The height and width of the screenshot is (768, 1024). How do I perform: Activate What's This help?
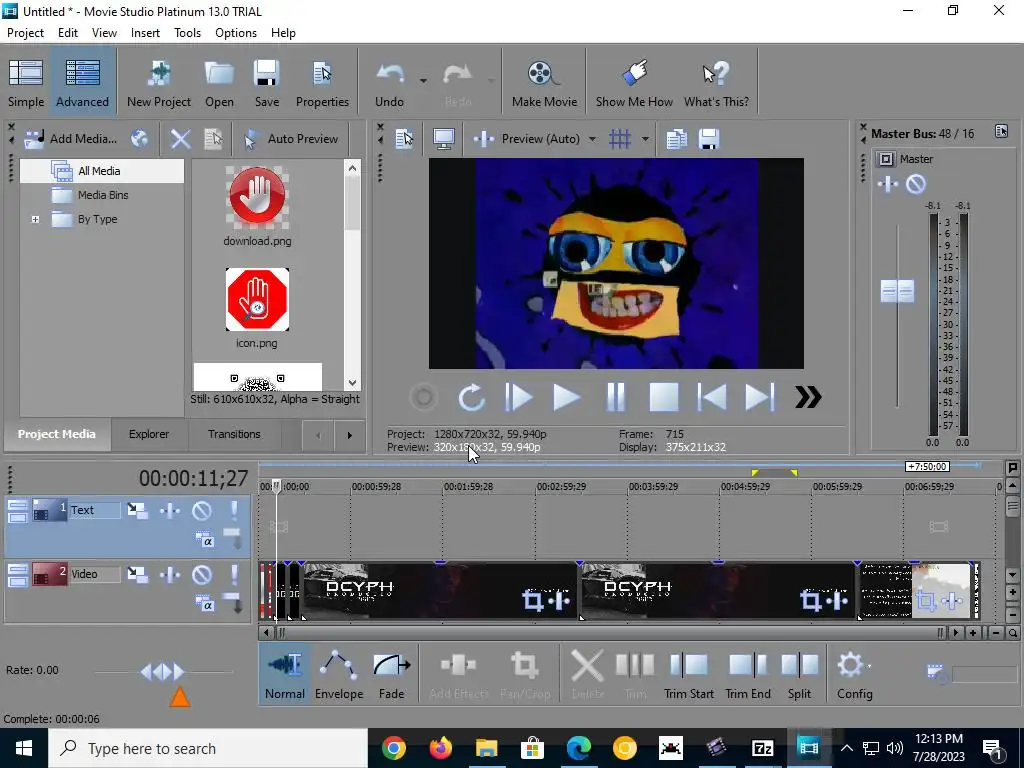pyautogui.click(x=716, y=83)
